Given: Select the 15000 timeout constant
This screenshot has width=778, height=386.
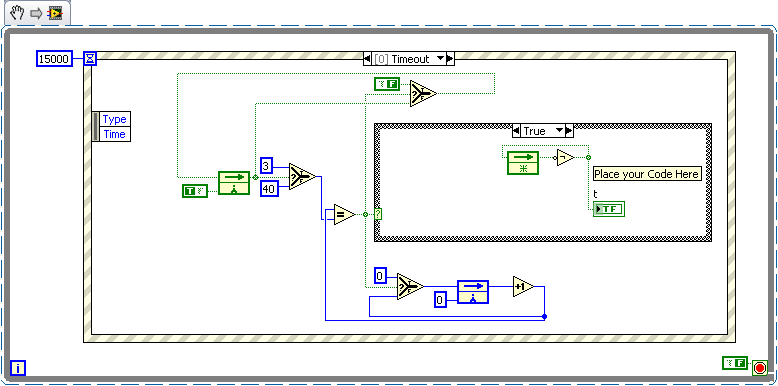Looking at the screenshot, I should coord(55,59).
